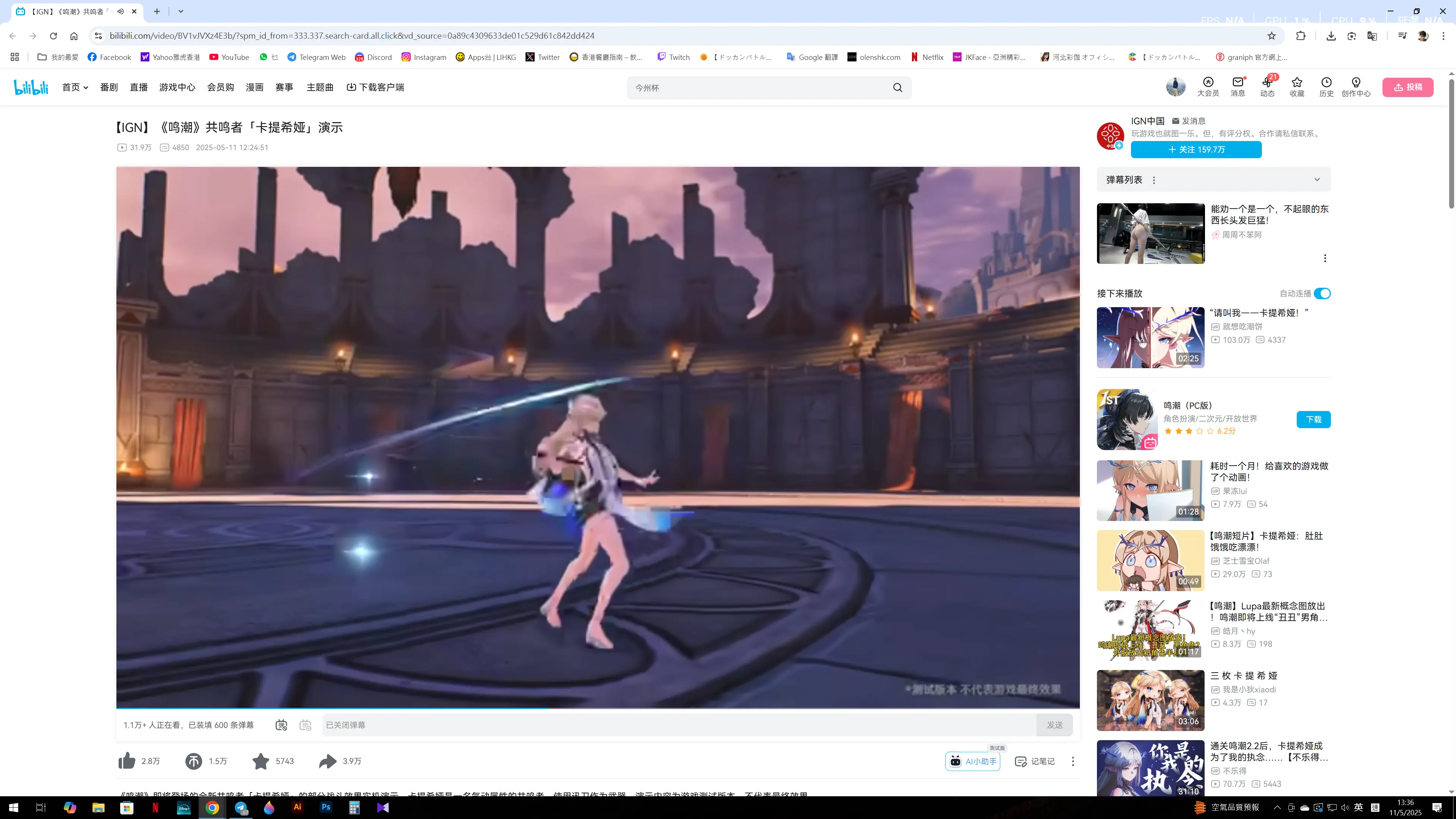Go to 番剧 section
Image resolution: width=1456 pixels, height=819 pixels.
click(x=109, y=87)
